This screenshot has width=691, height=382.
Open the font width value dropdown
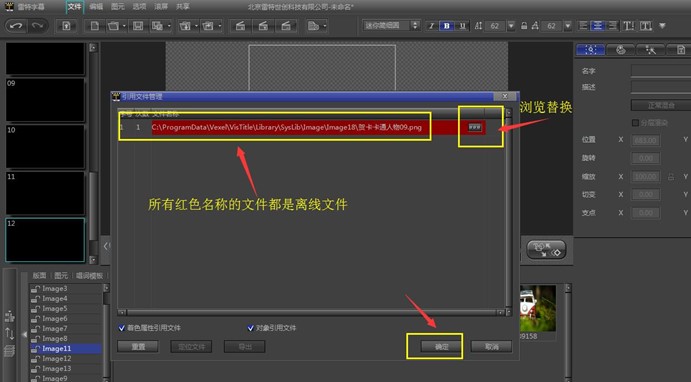568,26
